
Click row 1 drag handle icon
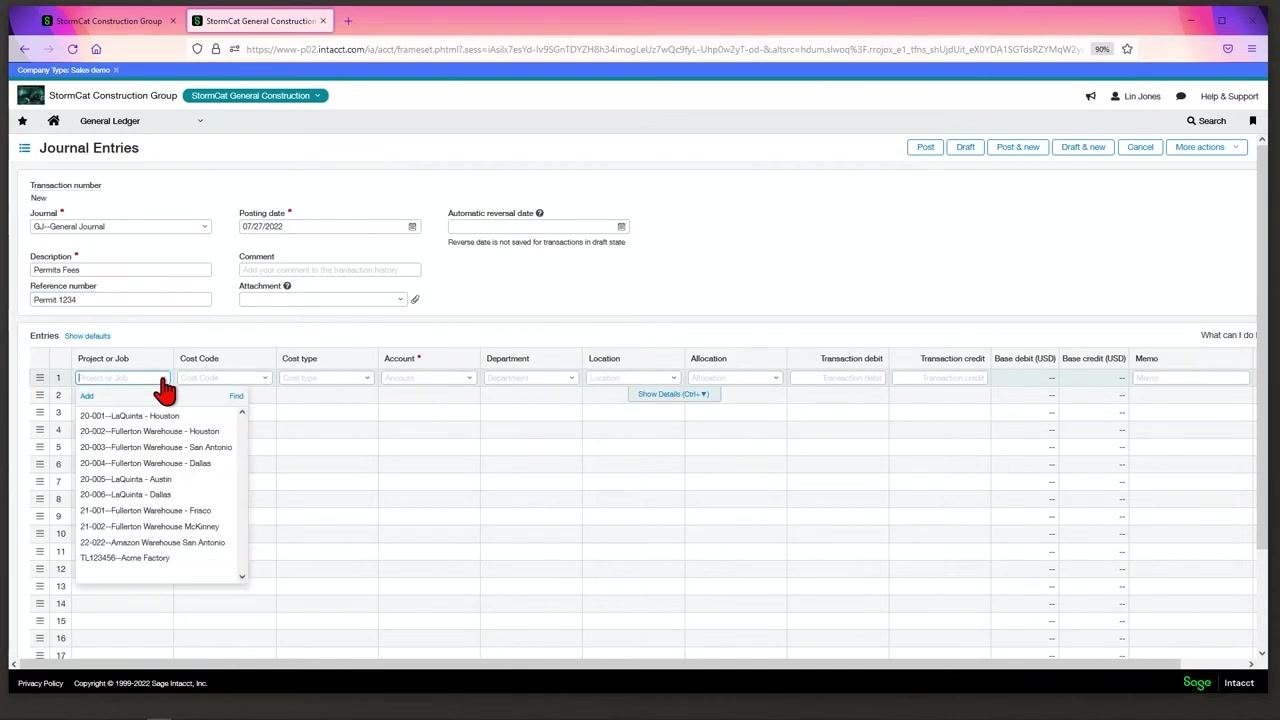click(40, 378)
